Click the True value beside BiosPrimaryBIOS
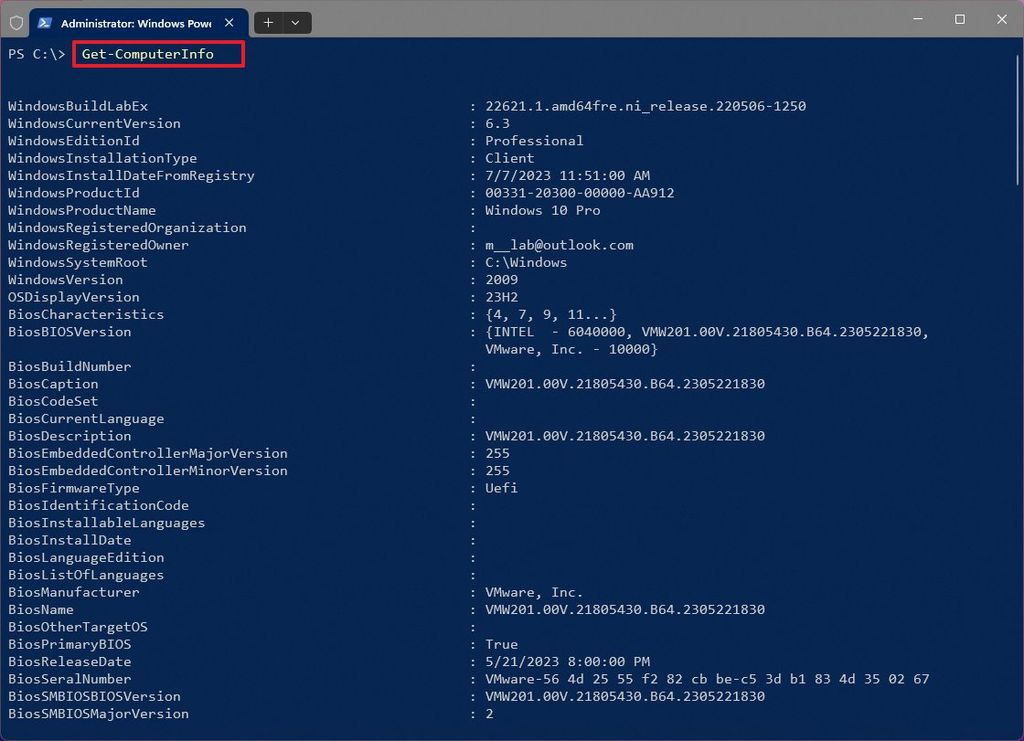The image size is (1024, 741). point(501,644)
